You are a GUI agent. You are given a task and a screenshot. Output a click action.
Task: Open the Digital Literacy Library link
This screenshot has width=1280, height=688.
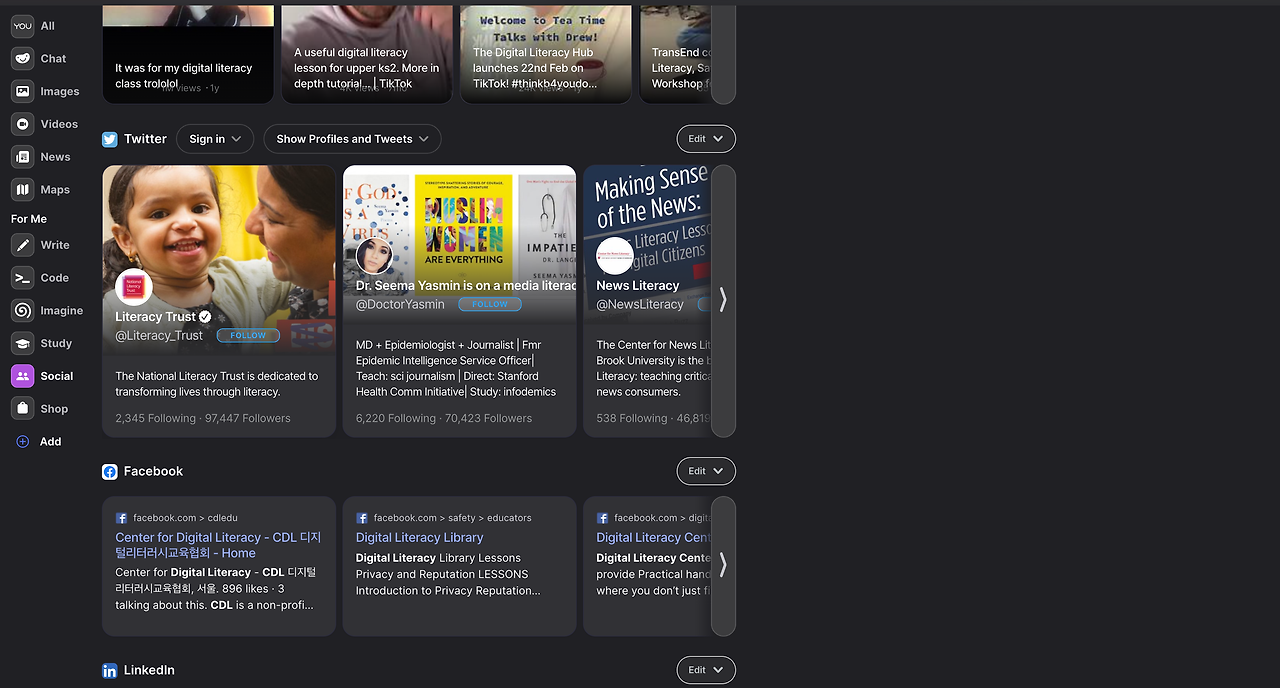[419, 537]
